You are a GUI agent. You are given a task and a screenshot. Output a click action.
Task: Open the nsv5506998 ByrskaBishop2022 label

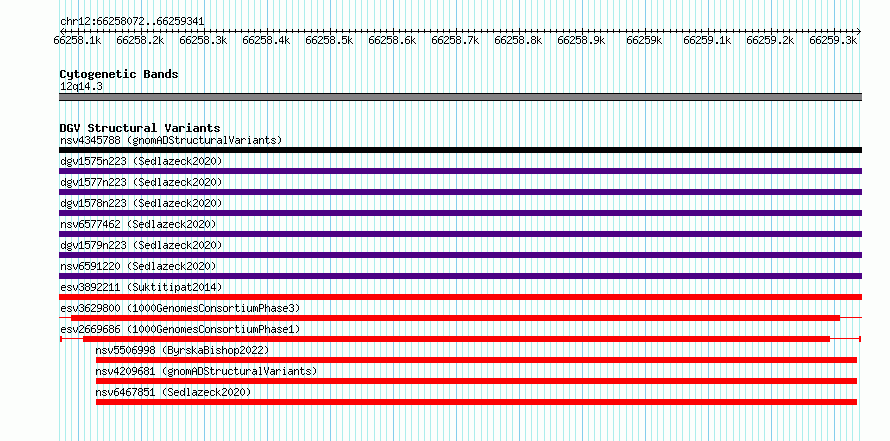point(182,350)
